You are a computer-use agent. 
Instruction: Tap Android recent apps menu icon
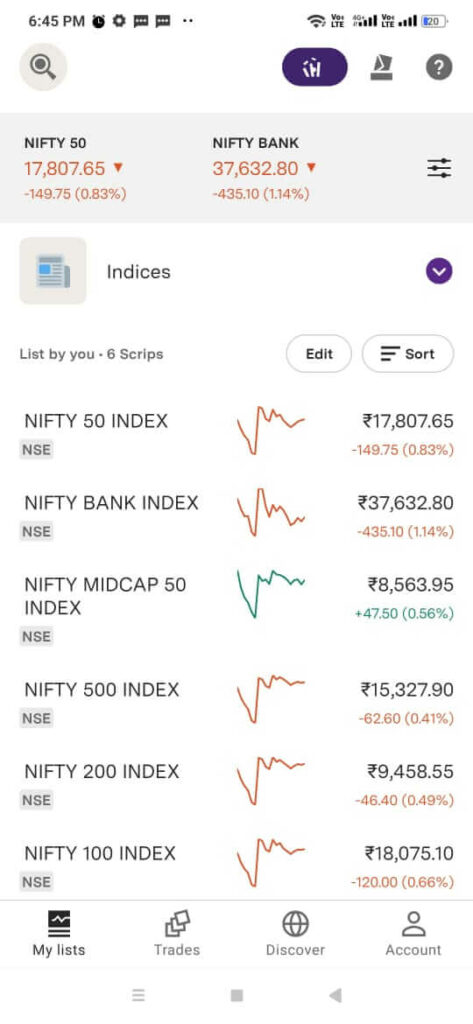[x=138, y=995]
